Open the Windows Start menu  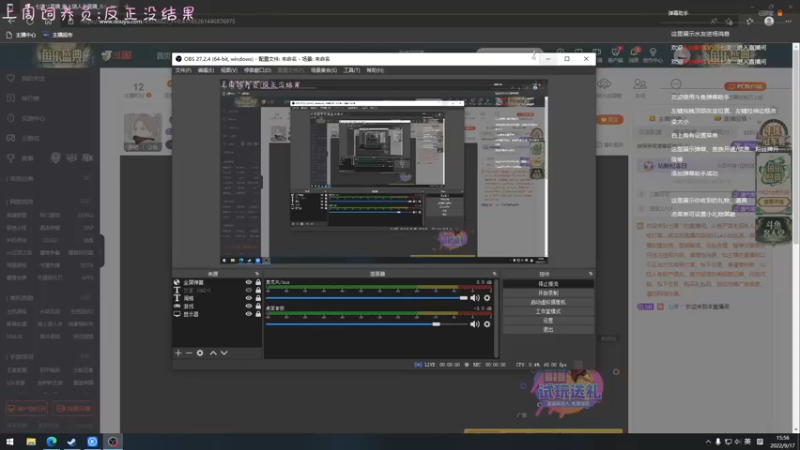click(10, 441)
